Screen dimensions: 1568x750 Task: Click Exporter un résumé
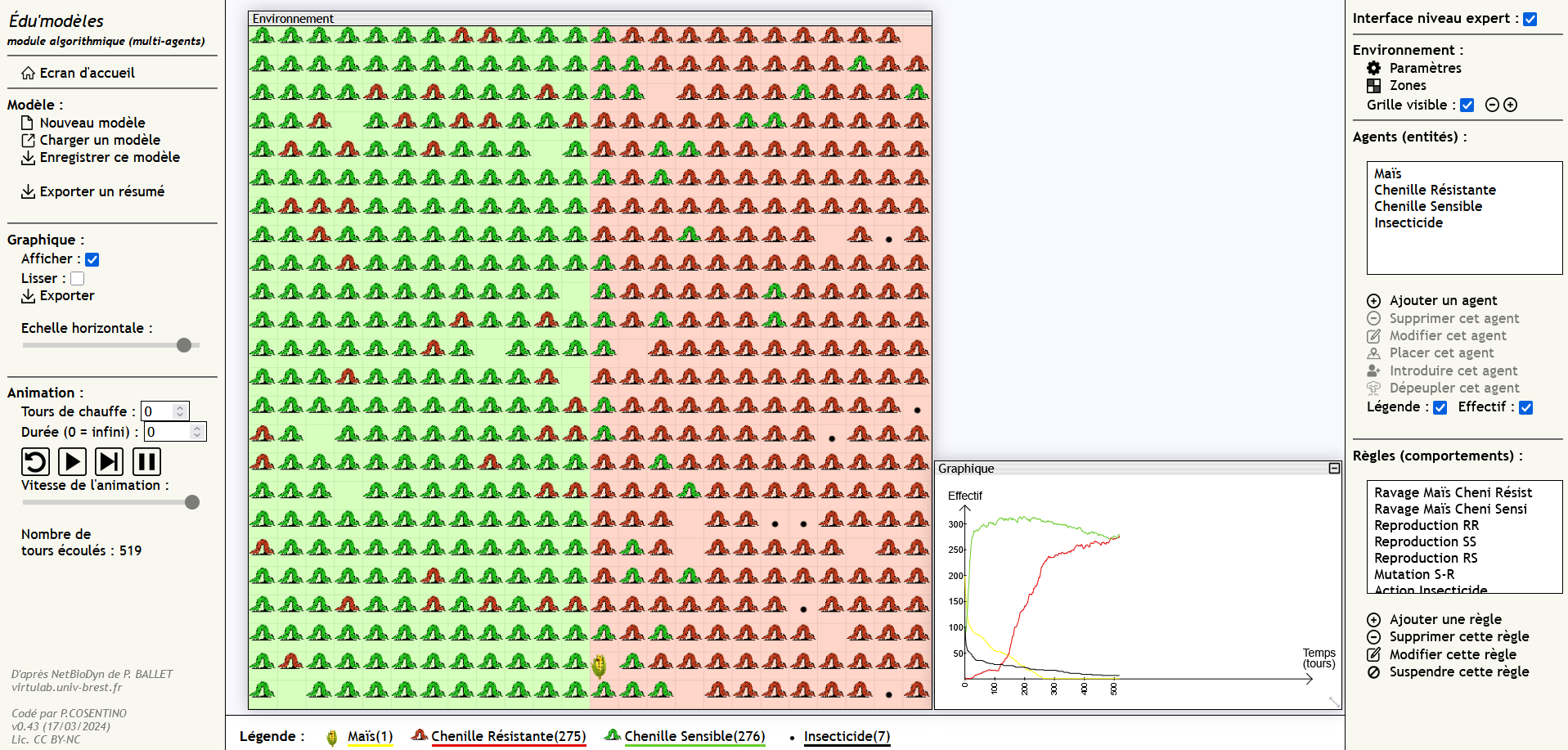(x=101, y=191)
